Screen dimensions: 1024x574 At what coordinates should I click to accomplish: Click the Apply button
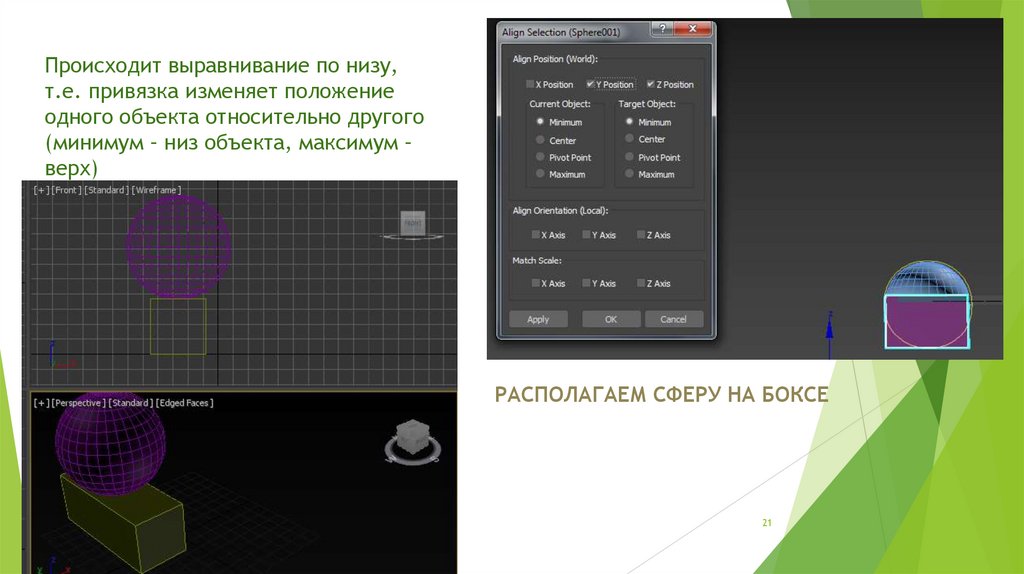tap(538, 319)
